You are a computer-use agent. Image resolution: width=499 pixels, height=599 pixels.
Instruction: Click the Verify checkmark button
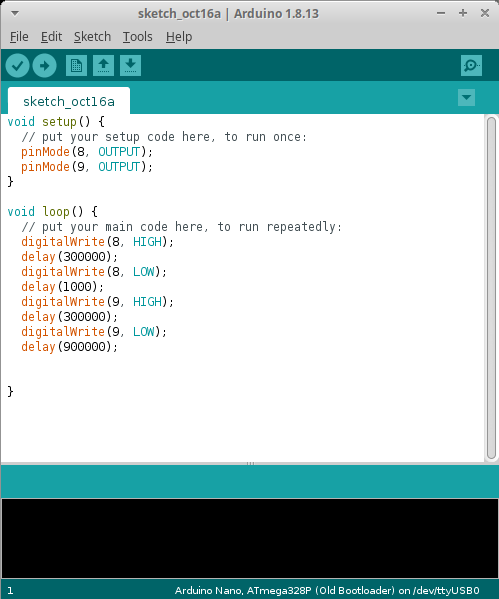coord(18,66)
